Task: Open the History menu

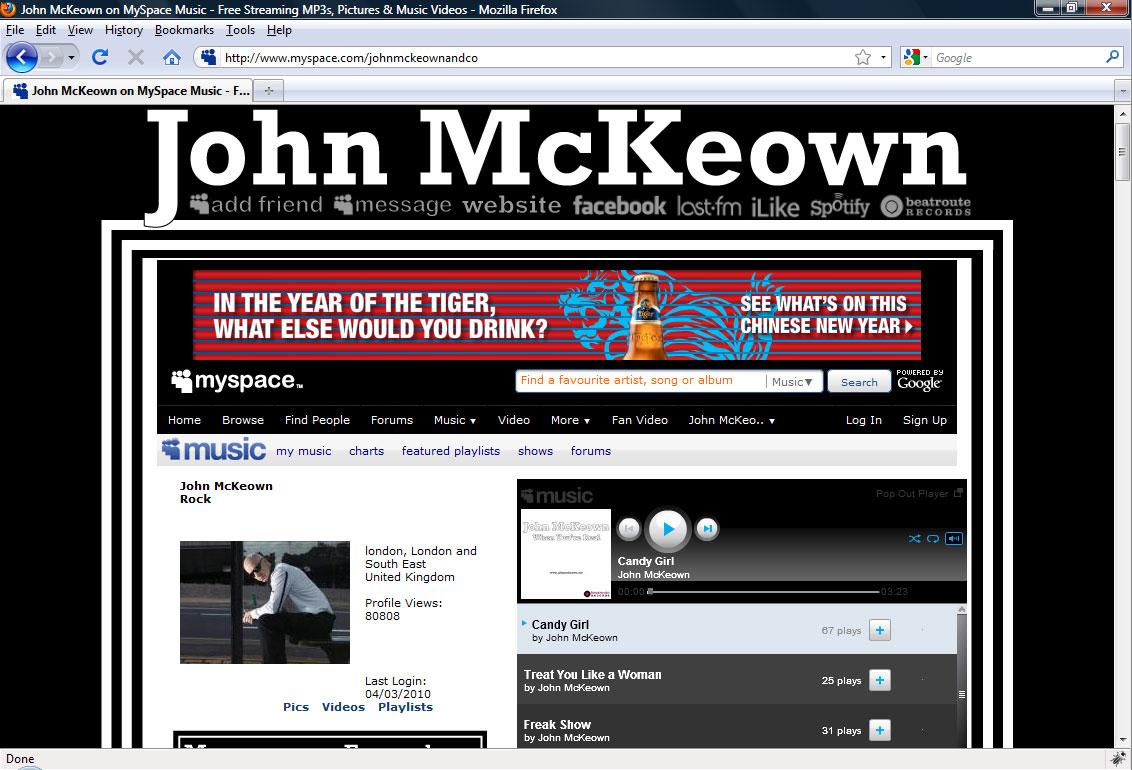Action: point(123,30)
